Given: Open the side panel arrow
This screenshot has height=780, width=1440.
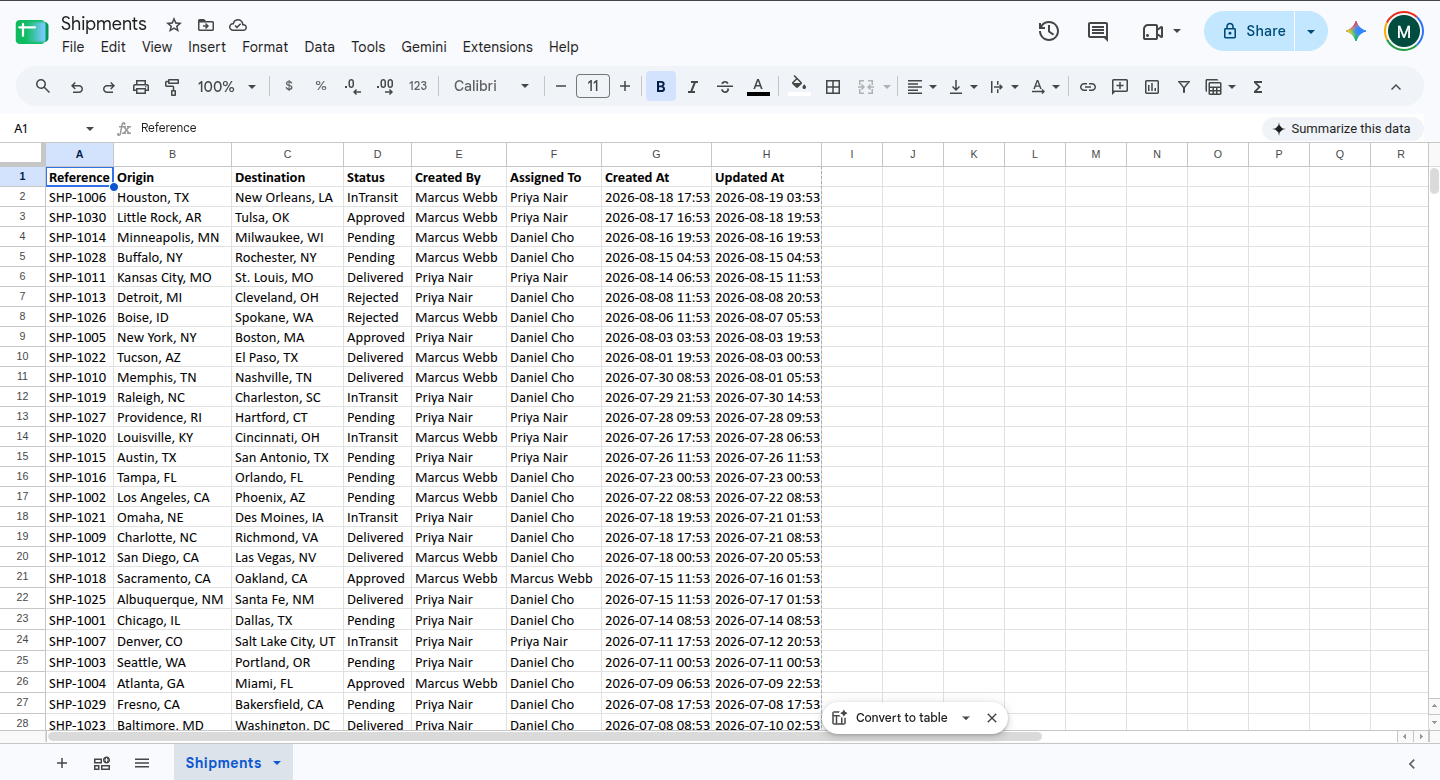Looking at the screenshot, I should point(1412,764).
